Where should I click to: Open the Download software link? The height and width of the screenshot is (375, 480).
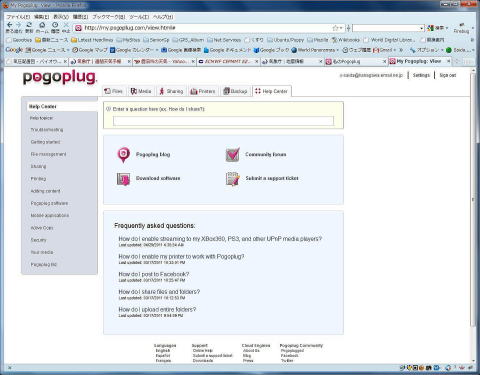coord(158,178)
